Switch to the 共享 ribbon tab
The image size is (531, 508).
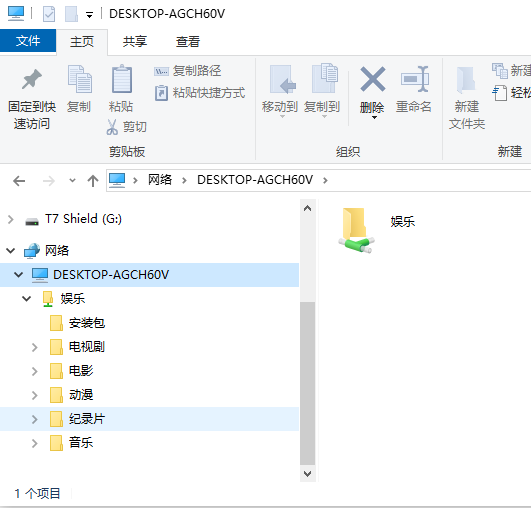[135, 42]
